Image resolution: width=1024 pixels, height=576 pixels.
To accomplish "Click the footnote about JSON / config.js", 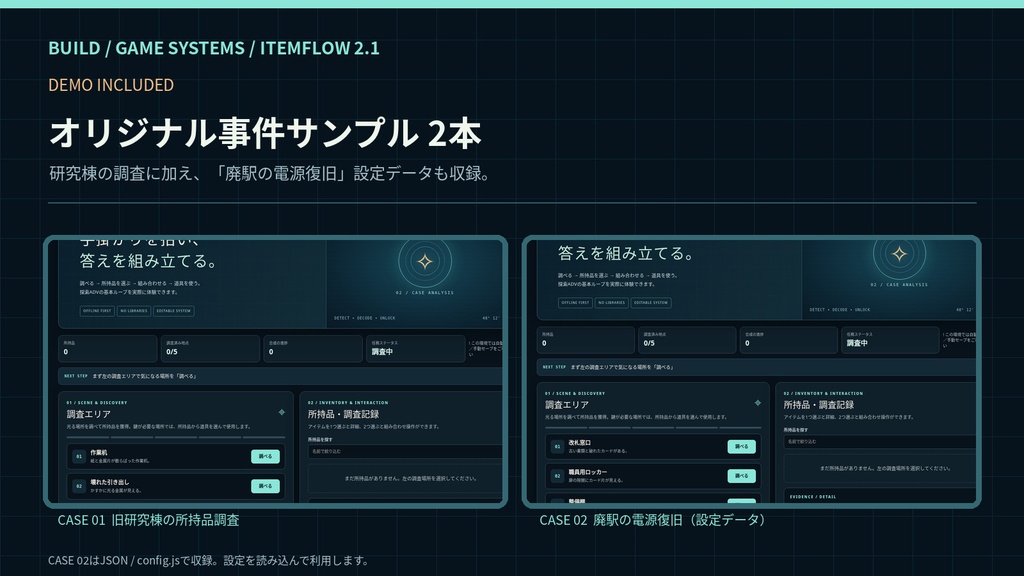I will coord(209,560).
